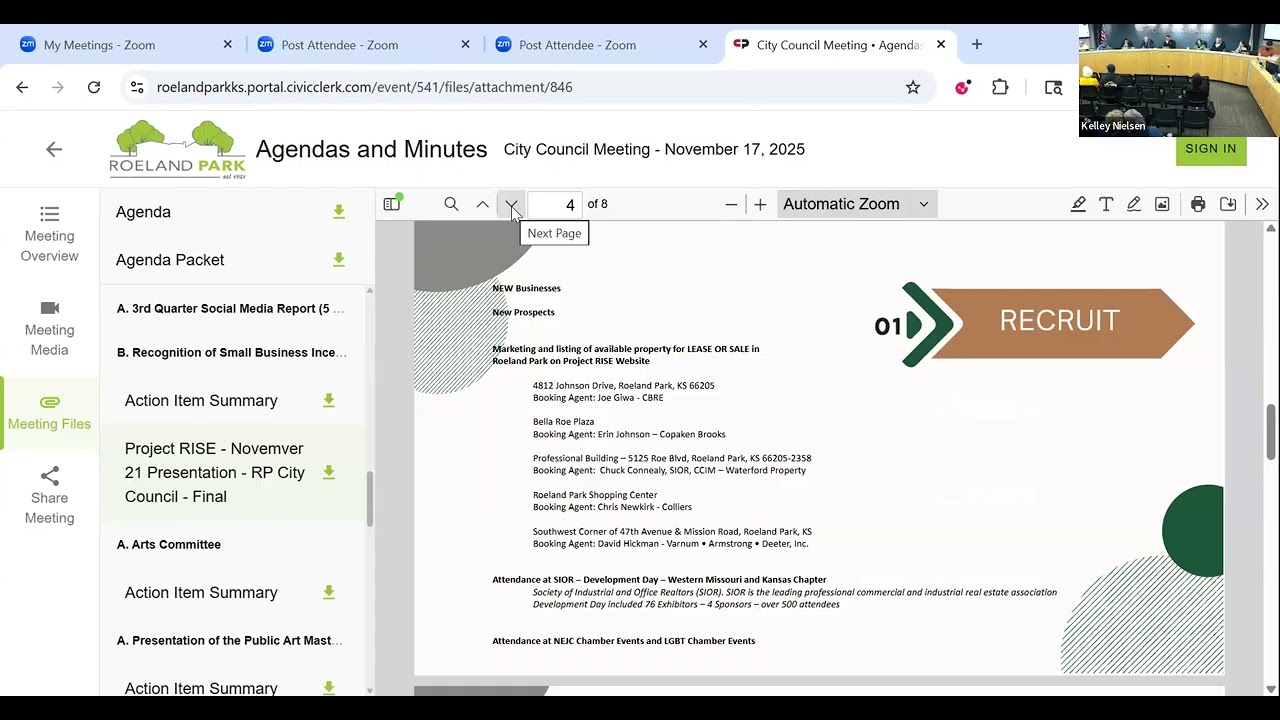Click the Kelley Nielsen video thumbnail
Viewport: 1280px width, 720px height.
click(1179, 80)
